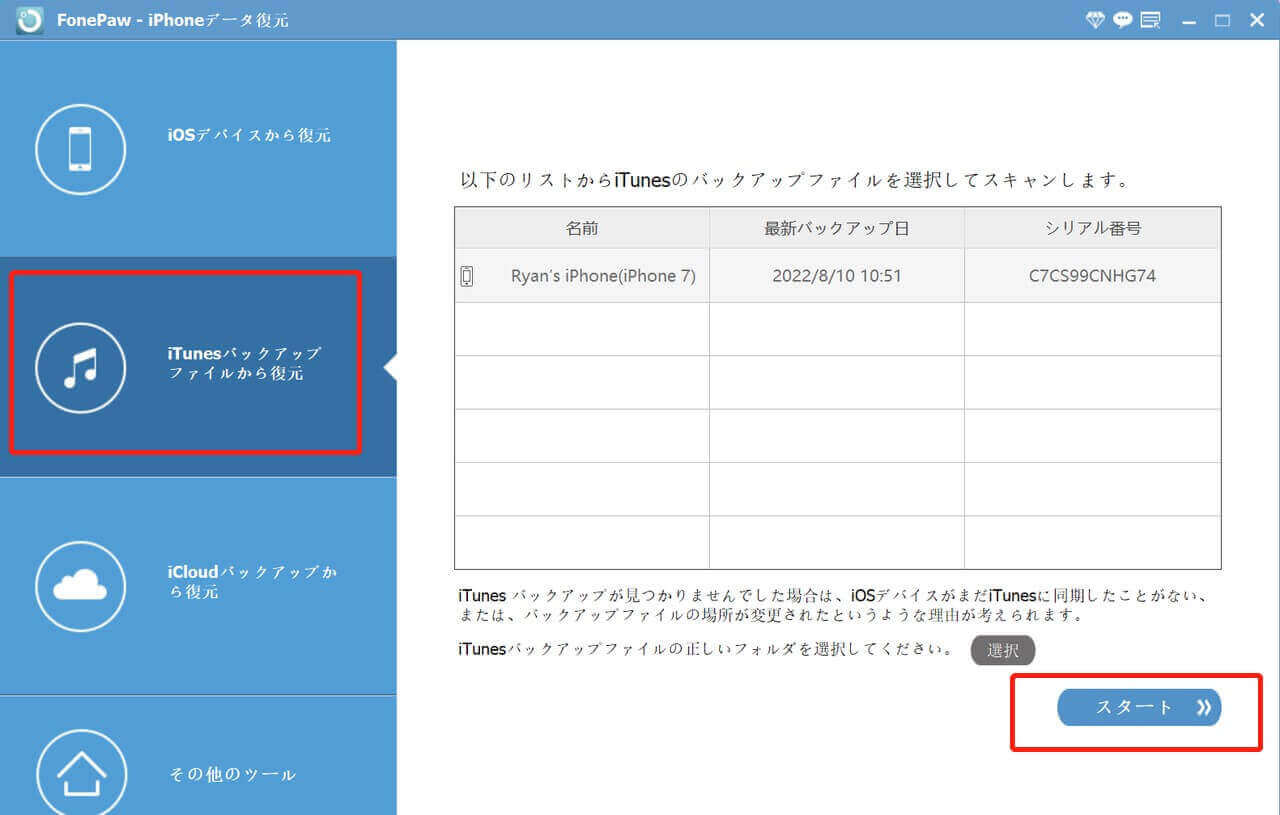Open the title bar menu list icon
The image size is (1280, 815).
click(1150, 20)
